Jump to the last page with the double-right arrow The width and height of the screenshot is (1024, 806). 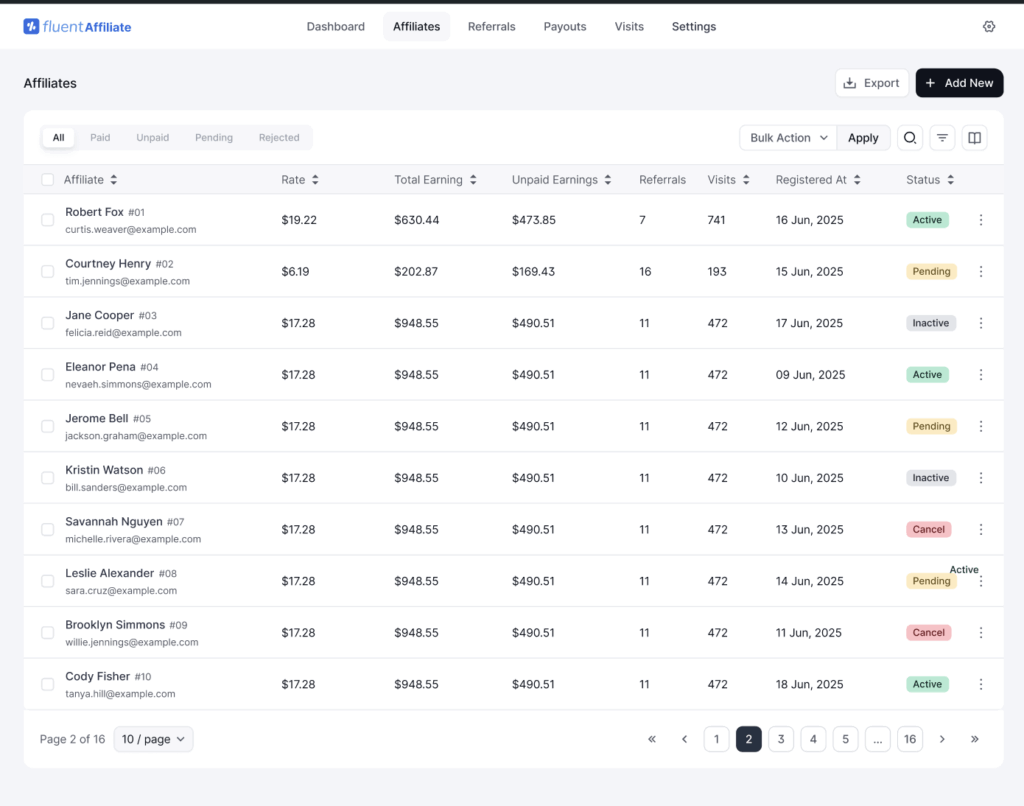point(974,739)
